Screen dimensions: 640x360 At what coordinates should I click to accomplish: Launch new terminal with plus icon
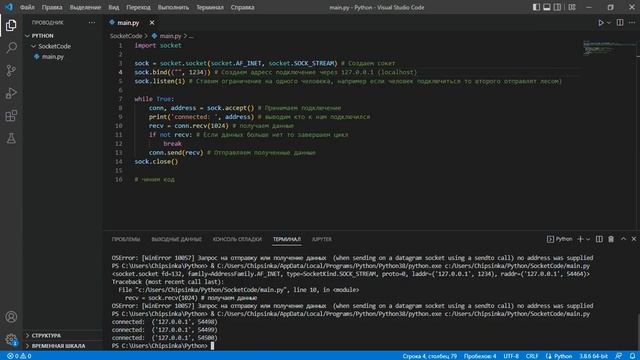click(580, 239)
